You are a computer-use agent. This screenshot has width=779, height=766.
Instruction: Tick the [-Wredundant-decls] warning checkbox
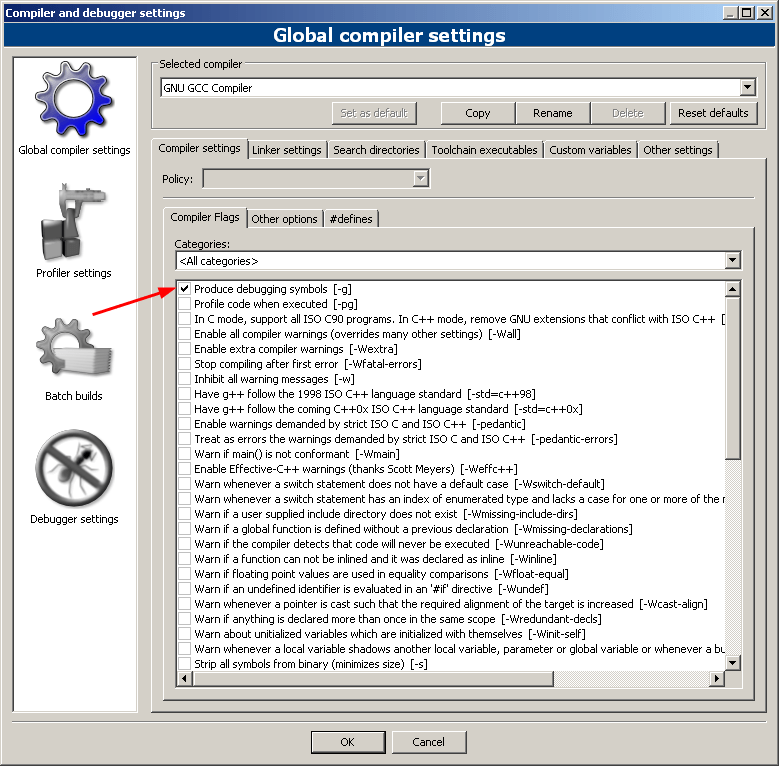tap(185, 619)
